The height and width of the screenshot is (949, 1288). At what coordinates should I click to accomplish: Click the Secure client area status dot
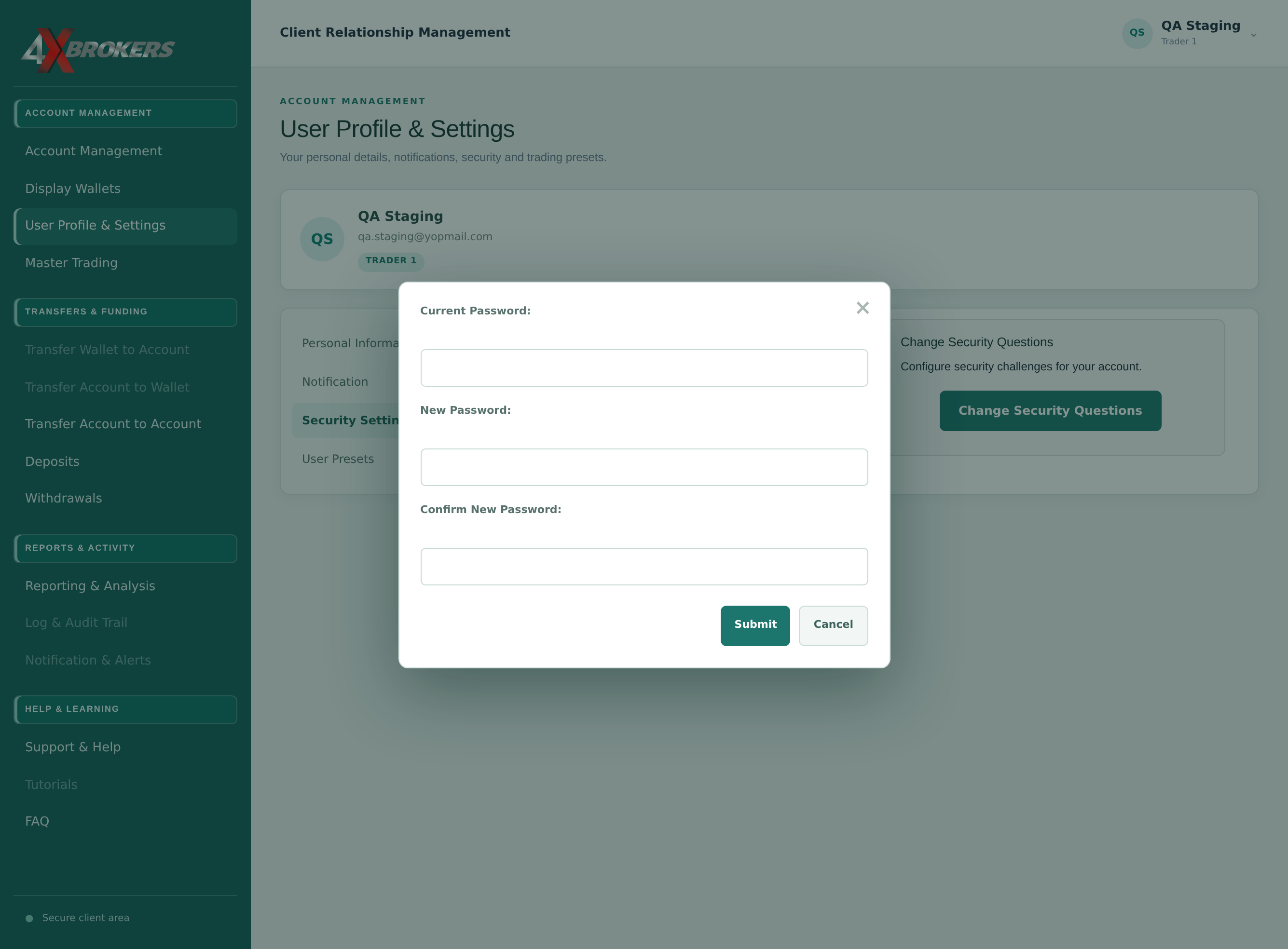pos(29,918)
